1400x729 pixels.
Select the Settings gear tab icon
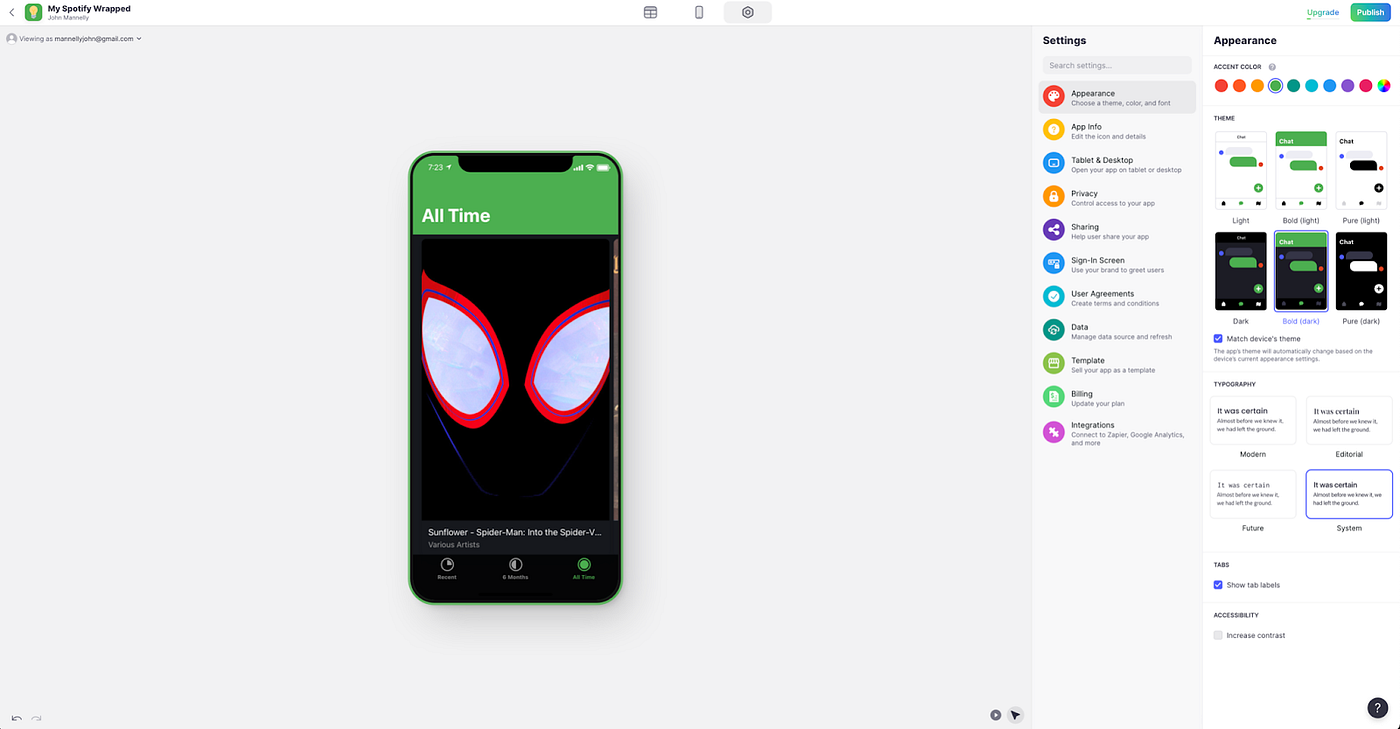pyautogui.click(x=747, y=12)
